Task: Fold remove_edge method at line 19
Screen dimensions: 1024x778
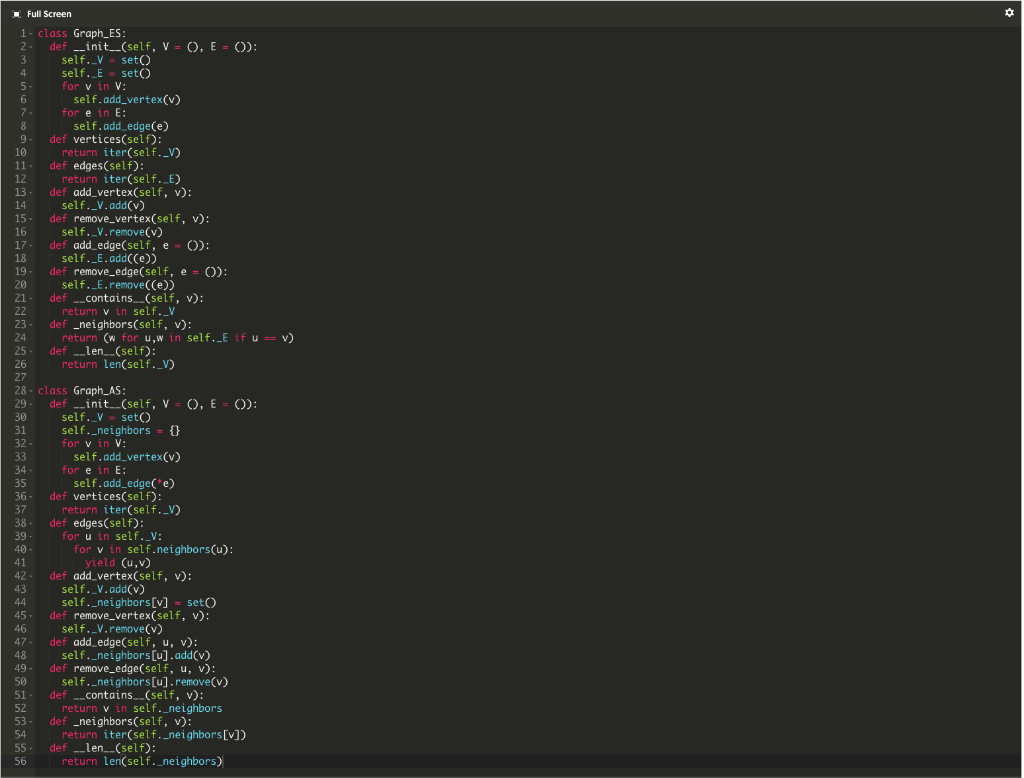Action: coord(31,272)
